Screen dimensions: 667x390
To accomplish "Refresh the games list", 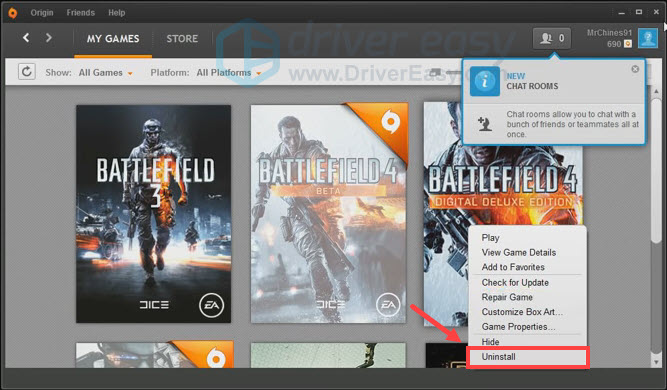I will click(x=26, y=72).
